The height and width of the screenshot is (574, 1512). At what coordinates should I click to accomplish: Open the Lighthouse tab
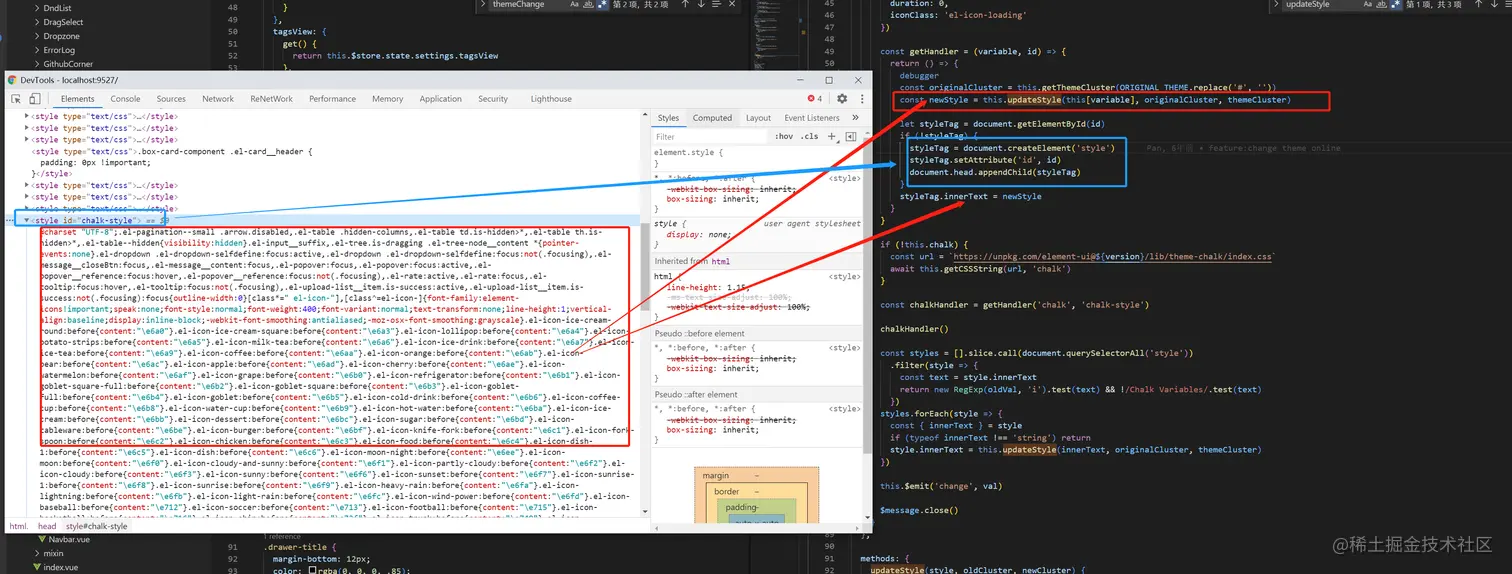coord(551,99)
